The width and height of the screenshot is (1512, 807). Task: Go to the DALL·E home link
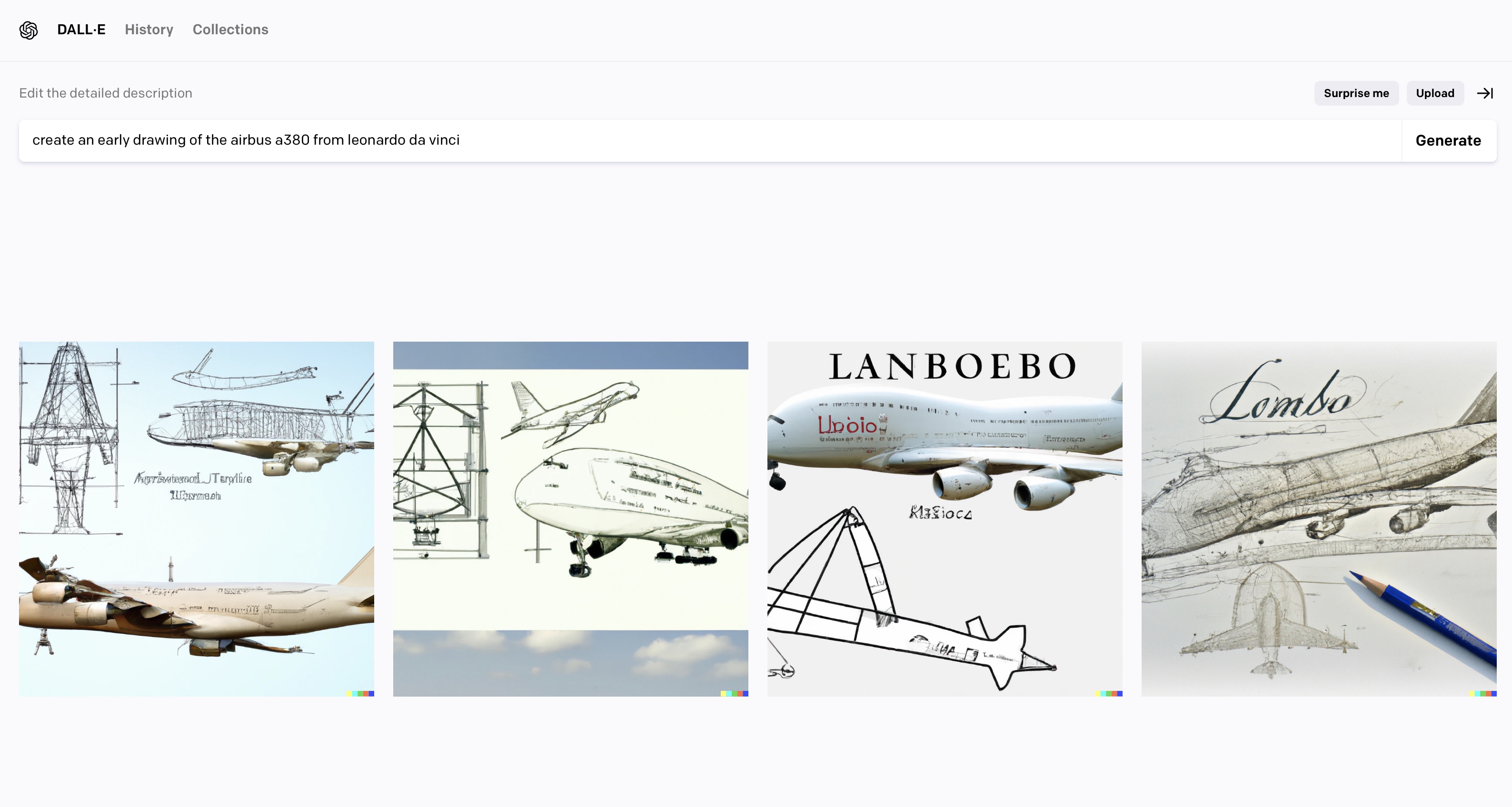click(81, 30)
